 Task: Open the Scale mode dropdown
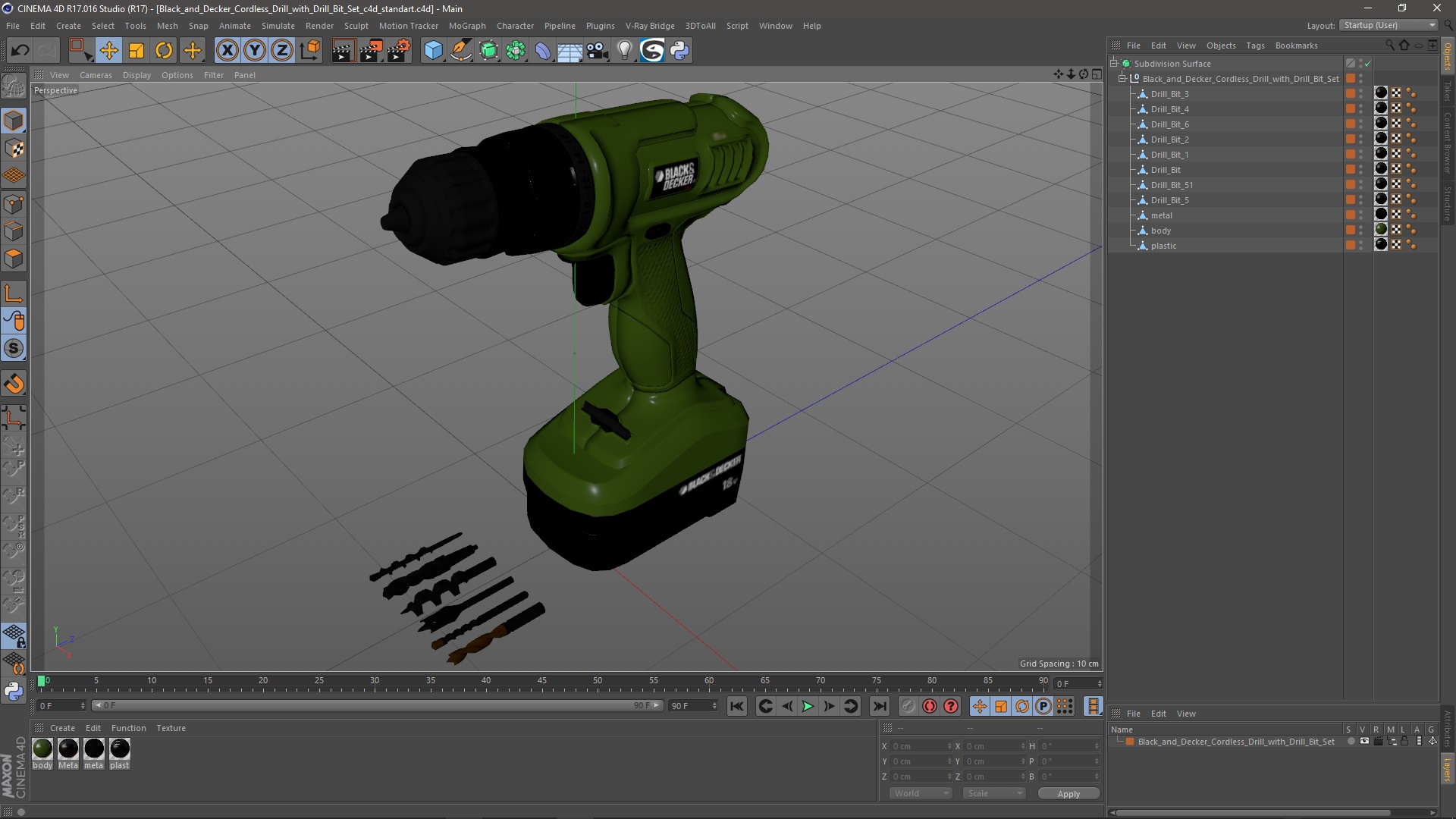tap(994, 793)
